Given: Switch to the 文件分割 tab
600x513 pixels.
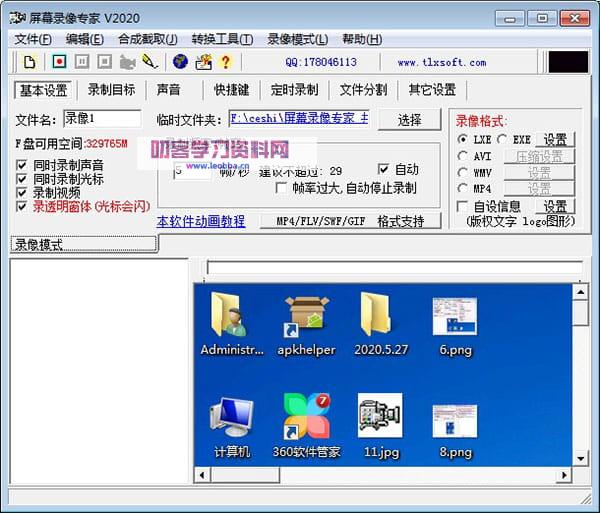Looking at the screenshot, I should pyautogui.click(x=363, y=90).
